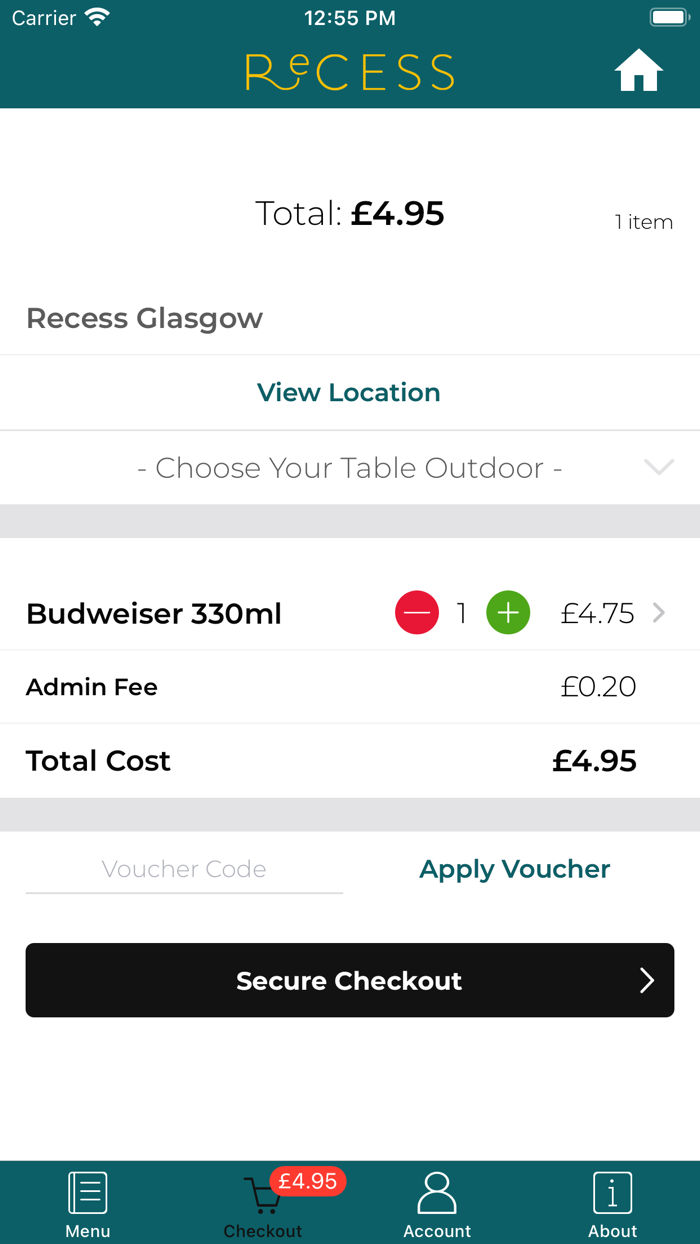Increase Budweiser quantity with plus button
Screen dimensions: 700x1244
[508, 613]
